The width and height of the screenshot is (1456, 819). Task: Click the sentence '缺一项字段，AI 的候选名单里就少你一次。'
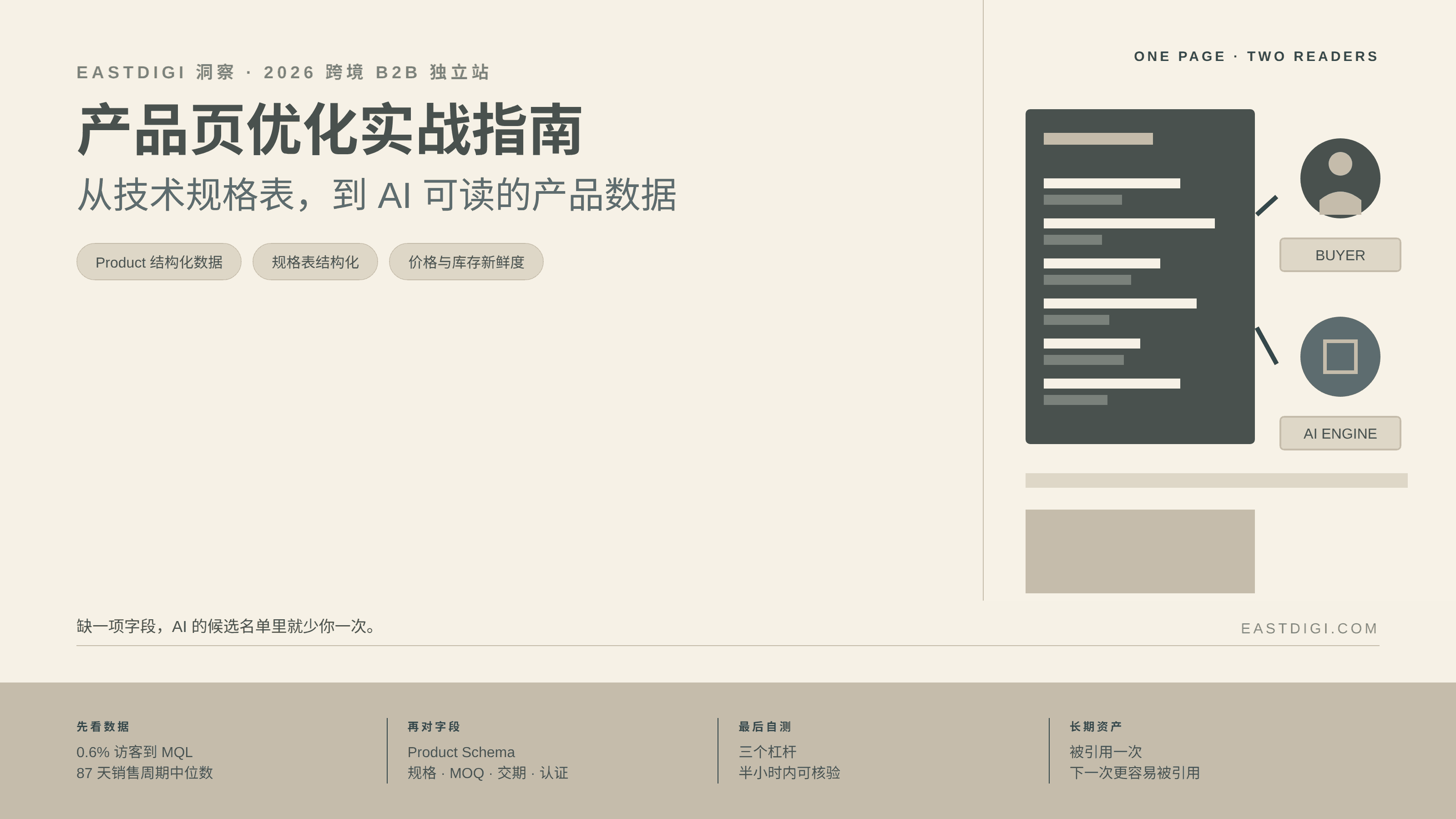click(x=226, y=626)
